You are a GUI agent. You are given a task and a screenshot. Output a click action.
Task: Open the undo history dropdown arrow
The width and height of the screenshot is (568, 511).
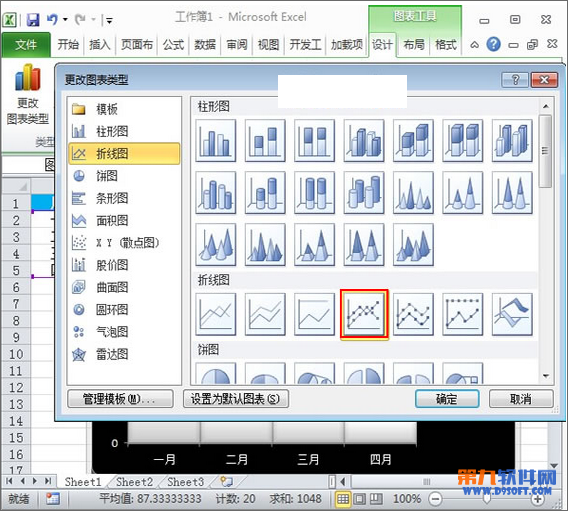[x=65, y=19]
